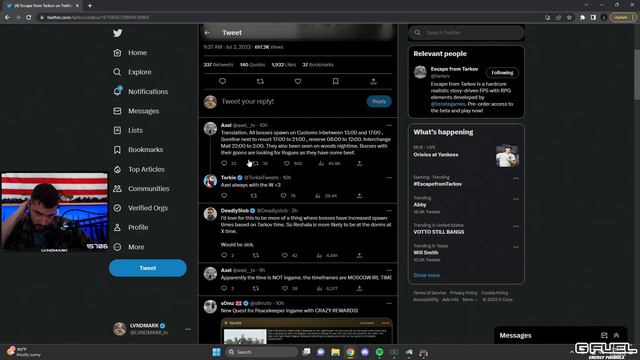
Task: Click the Search Twitter field
Action: (466, 33)
